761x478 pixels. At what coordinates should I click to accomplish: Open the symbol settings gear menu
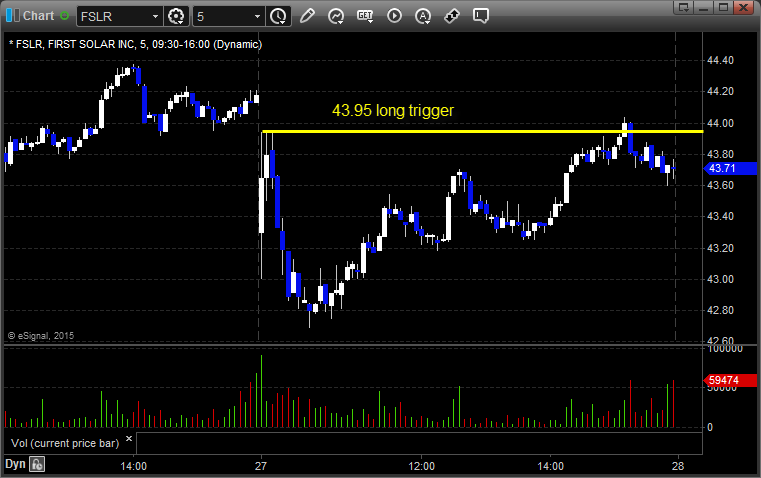176,16
